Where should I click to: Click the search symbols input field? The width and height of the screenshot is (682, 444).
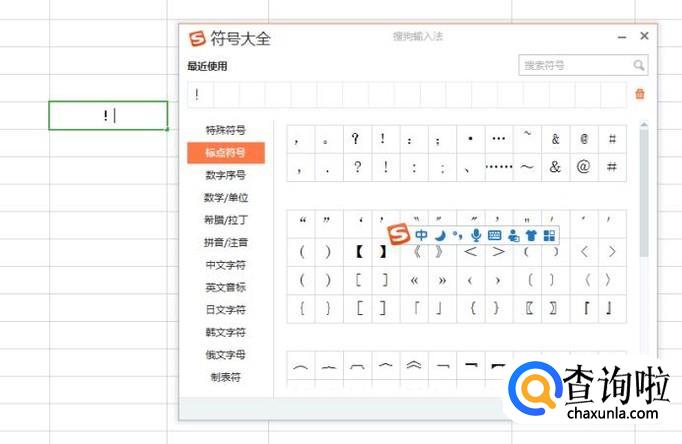point(575,65)
